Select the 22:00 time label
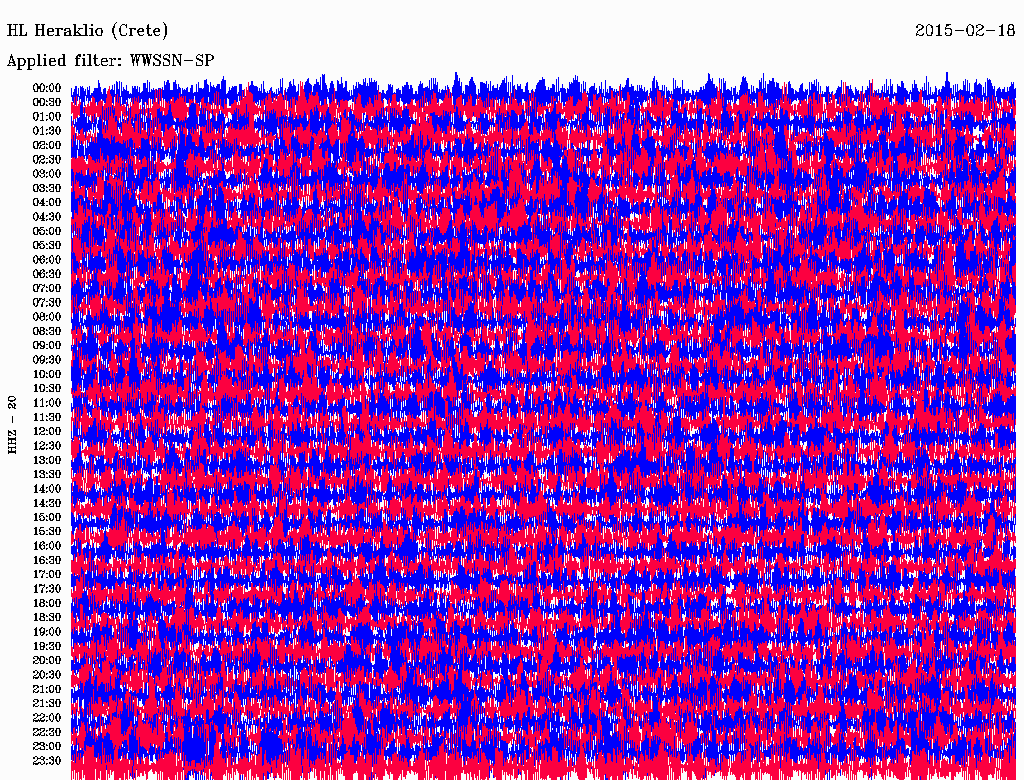The height and width of the screenshot is (780, 1024). click(x=46, y=718)
